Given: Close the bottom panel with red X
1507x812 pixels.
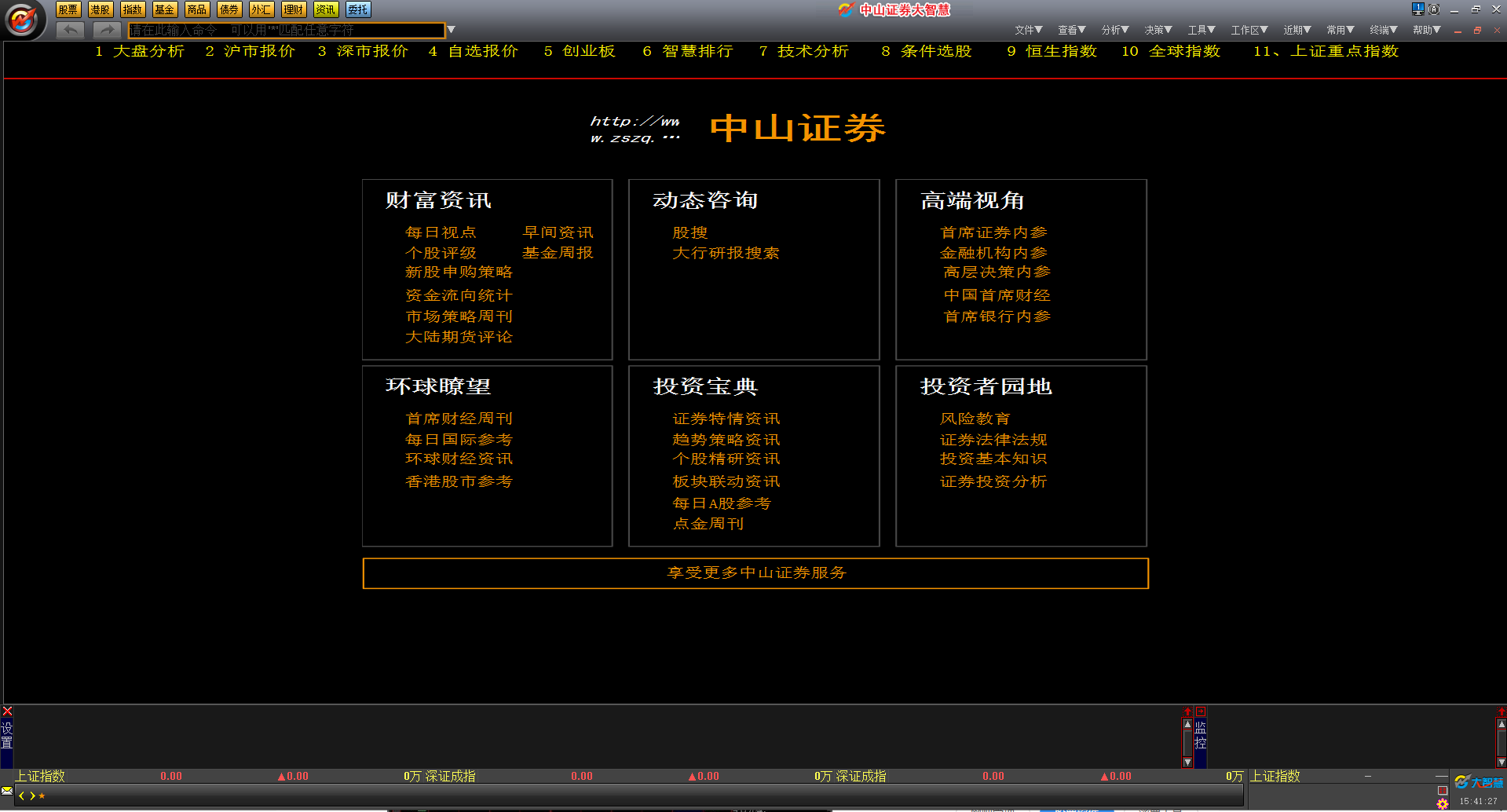Looking at the screenshot, I should 7,711.
